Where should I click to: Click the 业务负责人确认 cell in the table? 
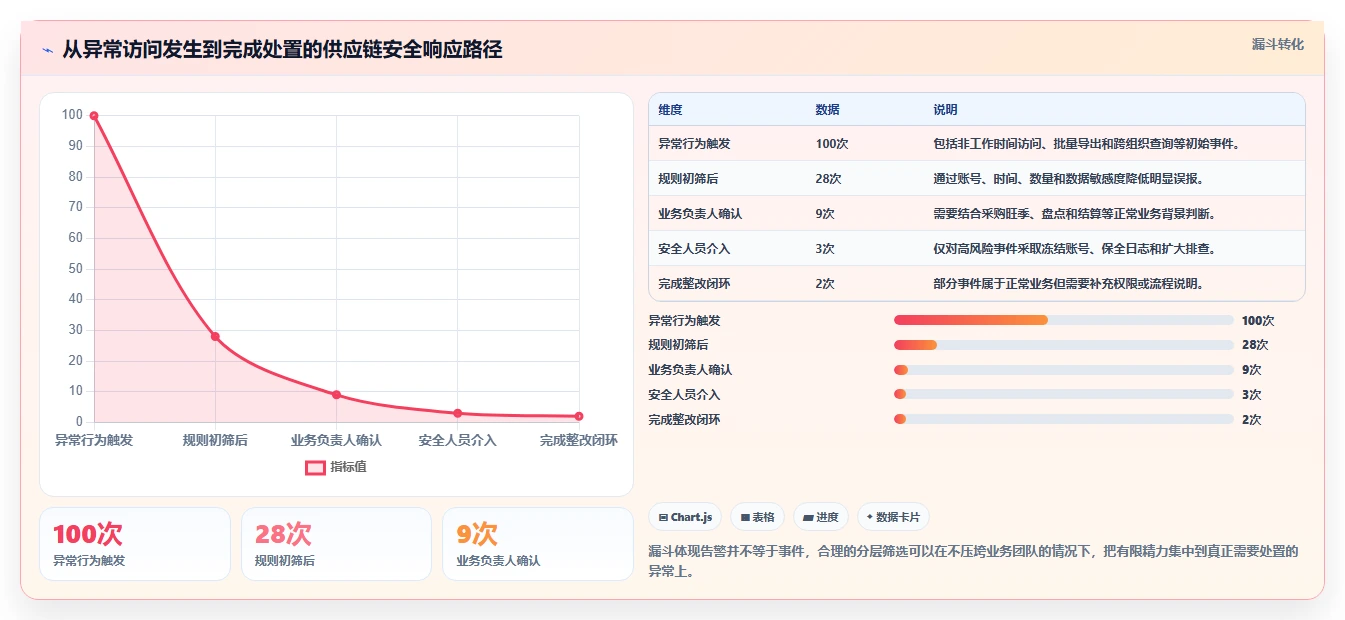tap(701, 214)
